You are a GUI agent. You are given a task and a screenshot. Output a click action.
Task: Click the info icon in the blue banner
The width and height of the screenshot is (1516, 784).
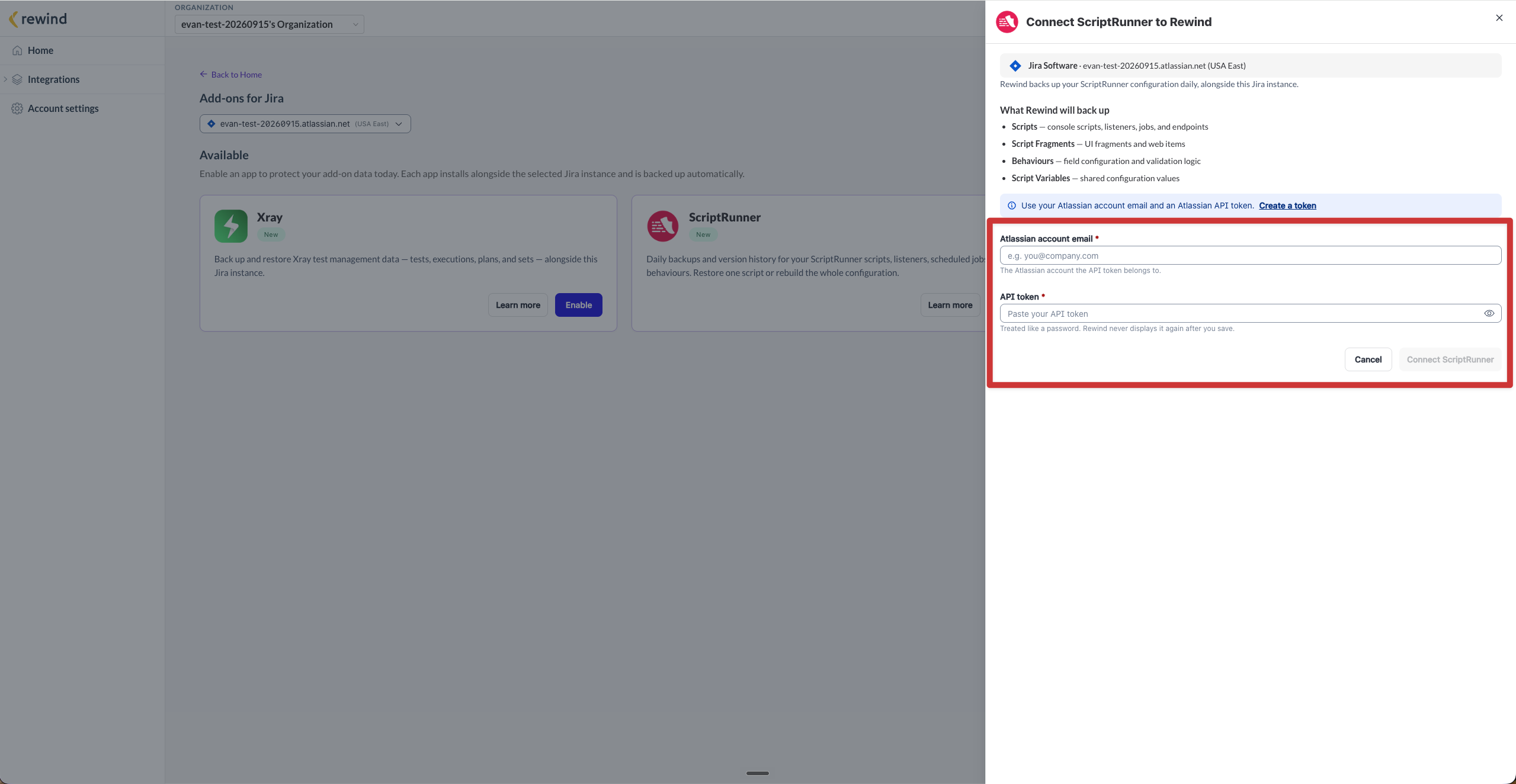coord(1011,205)
